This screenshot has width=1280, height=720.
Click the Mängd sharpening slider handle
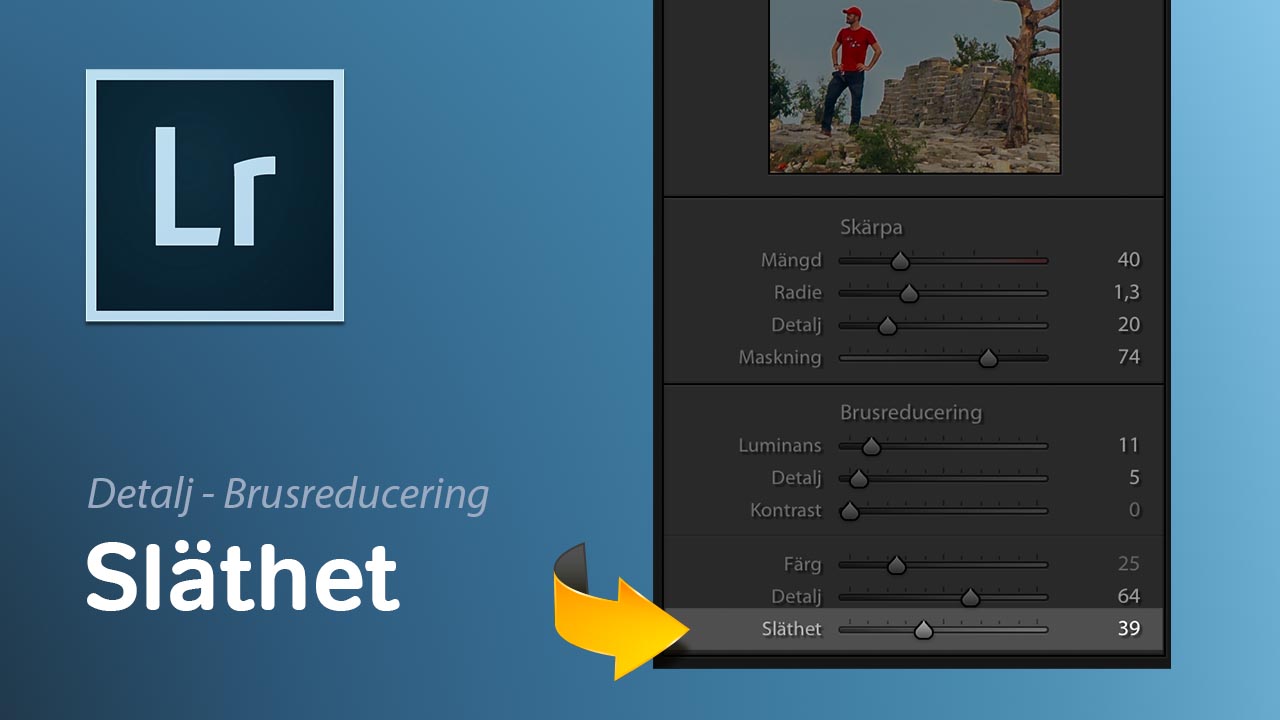(900, 261)
